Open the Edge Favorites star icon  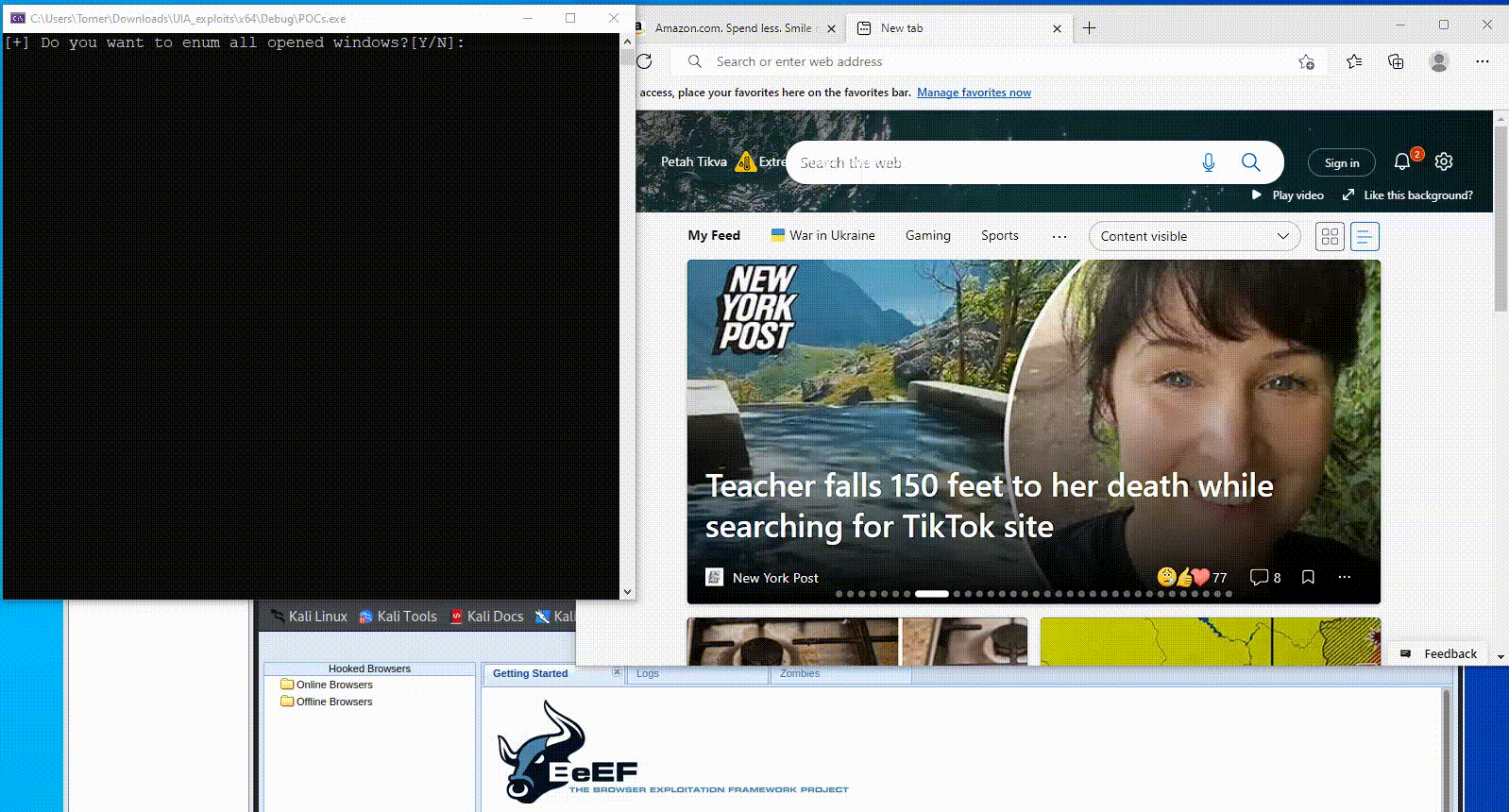click(x=1354, y=61)
